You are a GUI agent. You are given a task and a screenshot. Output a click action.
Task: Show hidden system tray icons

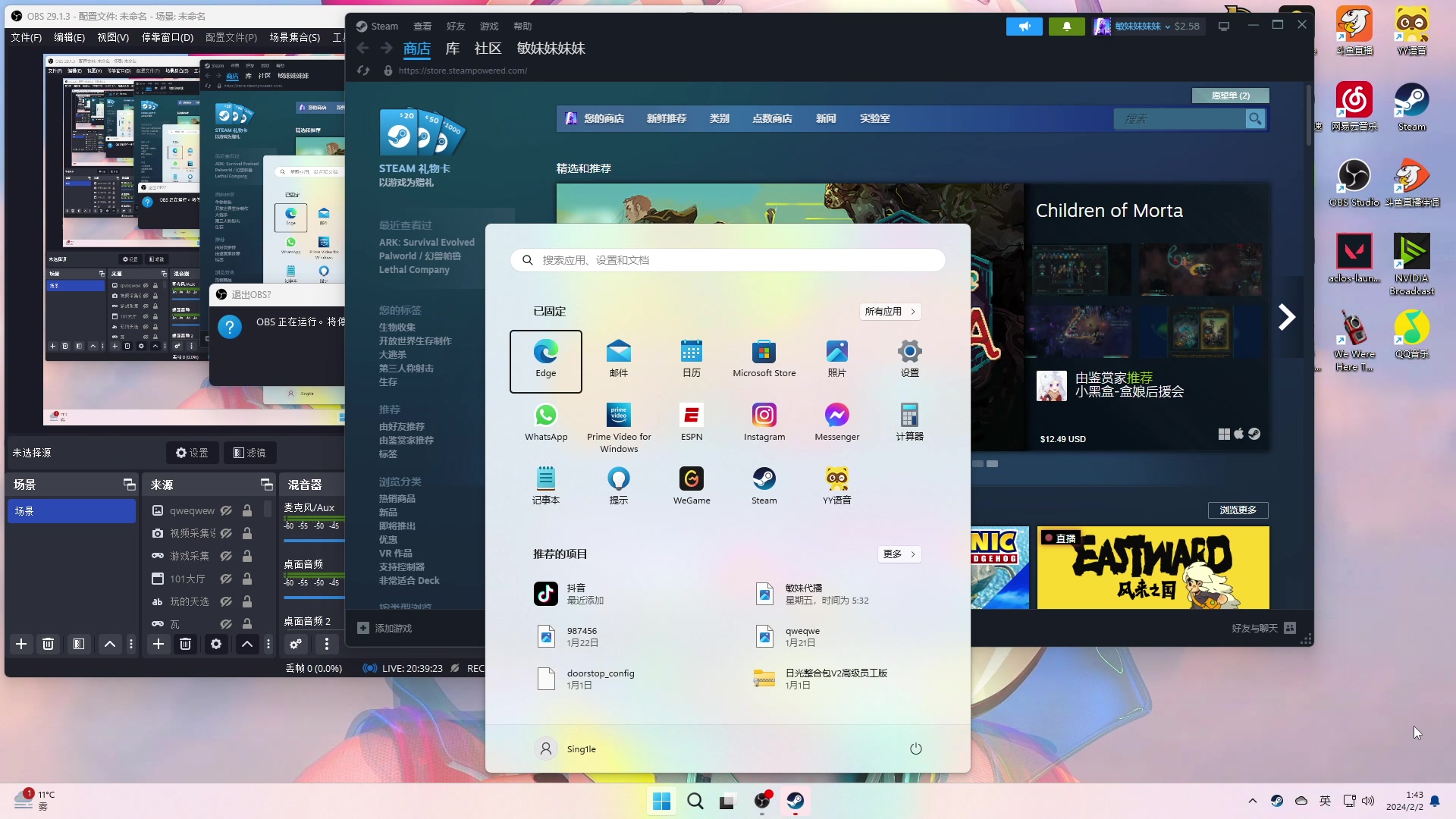point(1253,801)
